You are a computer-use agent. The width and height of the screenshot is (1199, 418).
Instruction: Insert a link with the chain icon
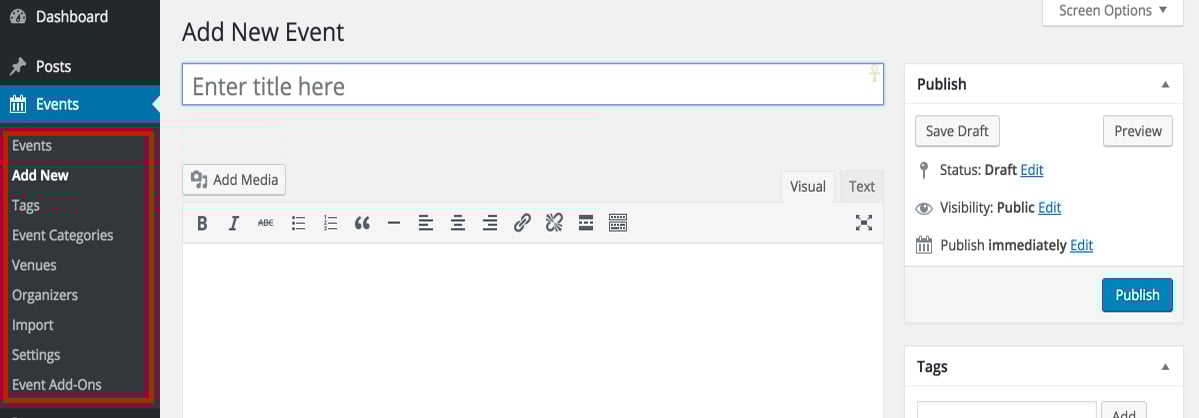coord(522,223)
